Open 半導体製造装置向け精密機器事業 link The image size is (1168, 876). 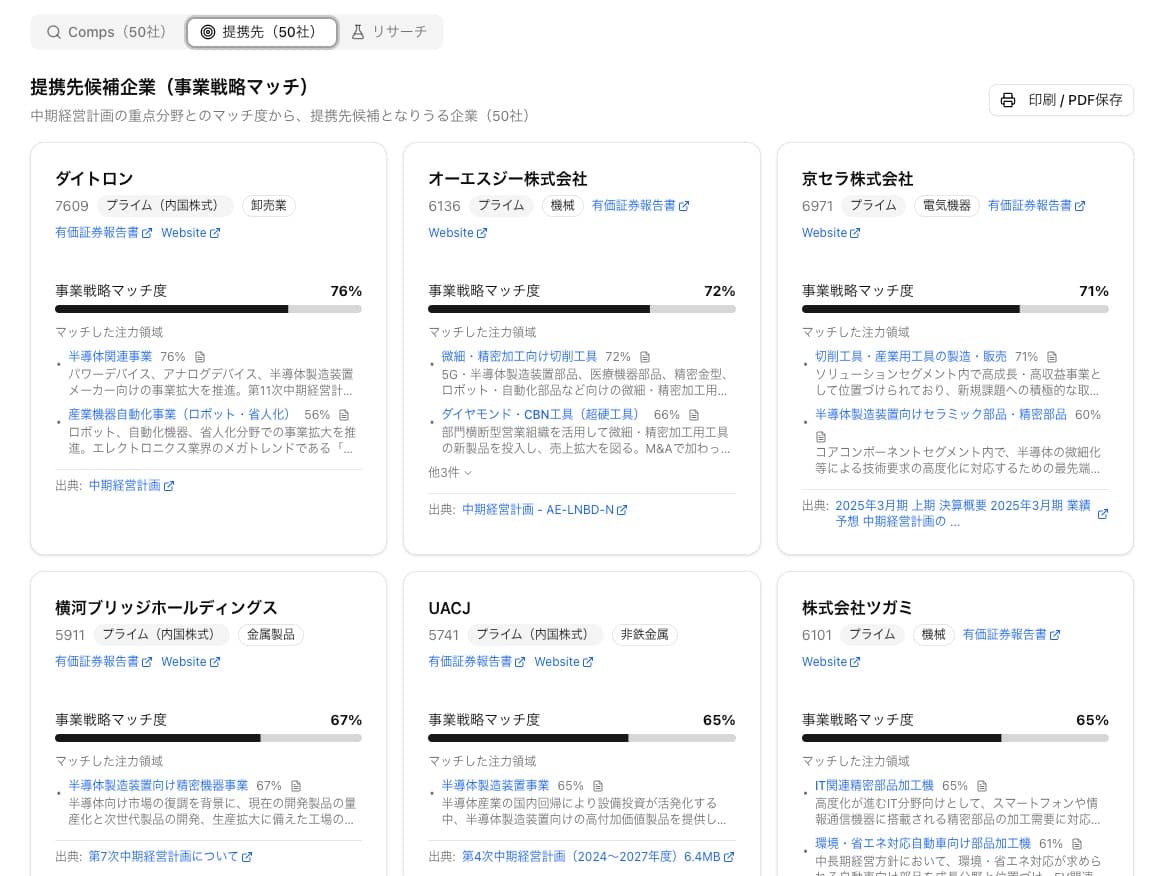tap(158, 786)
